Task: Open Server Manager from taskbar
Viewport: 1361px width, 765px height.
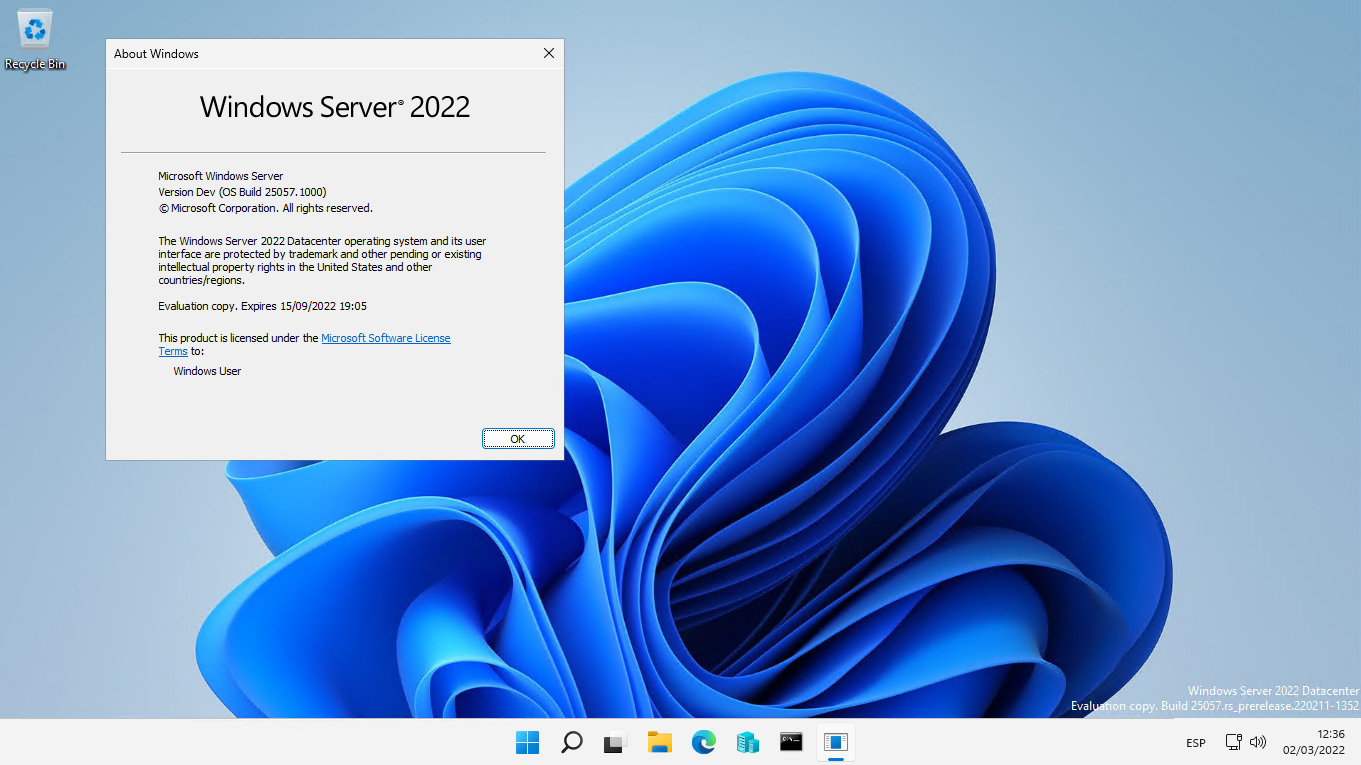Action: (747, 742)
